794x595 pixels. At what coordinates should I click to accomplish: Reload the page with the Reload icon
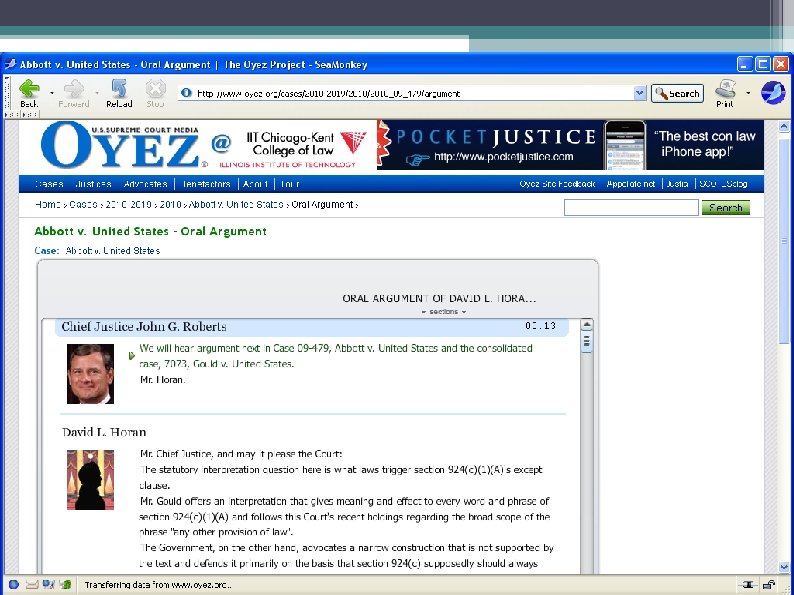point(120,89)
